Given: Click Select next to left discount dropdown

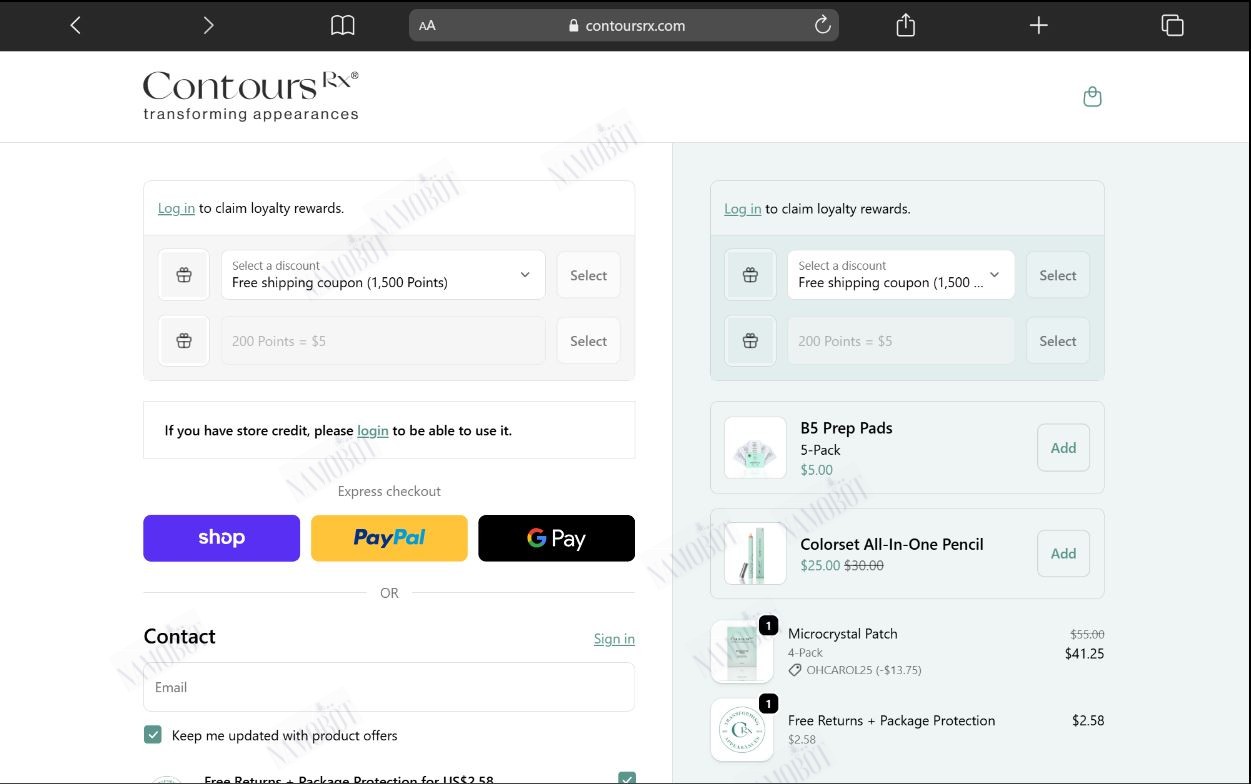Looking at the screenshot, I should 588,275.
